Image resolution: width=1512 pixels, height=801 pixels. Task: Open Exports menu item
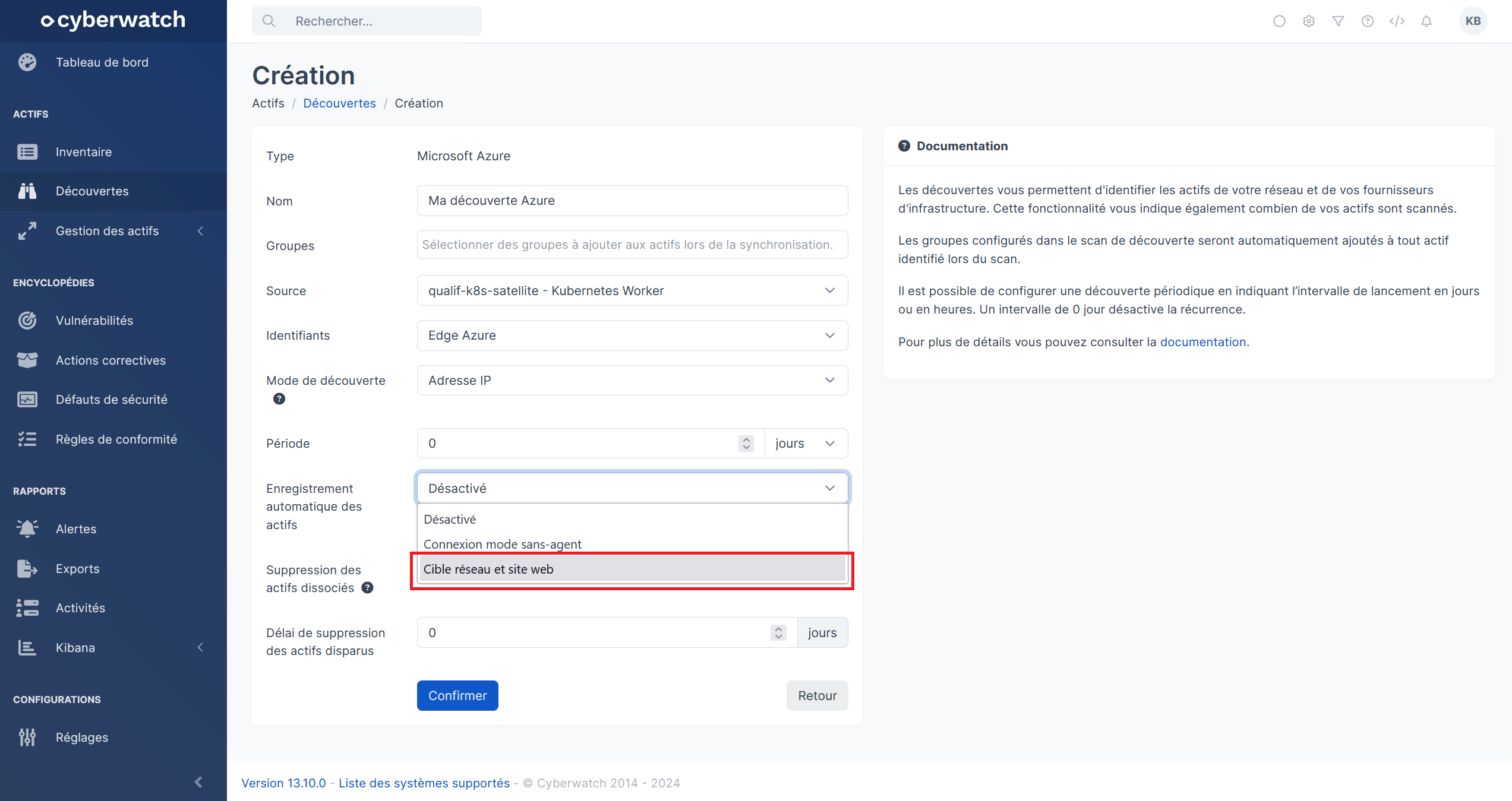[113, 569]
